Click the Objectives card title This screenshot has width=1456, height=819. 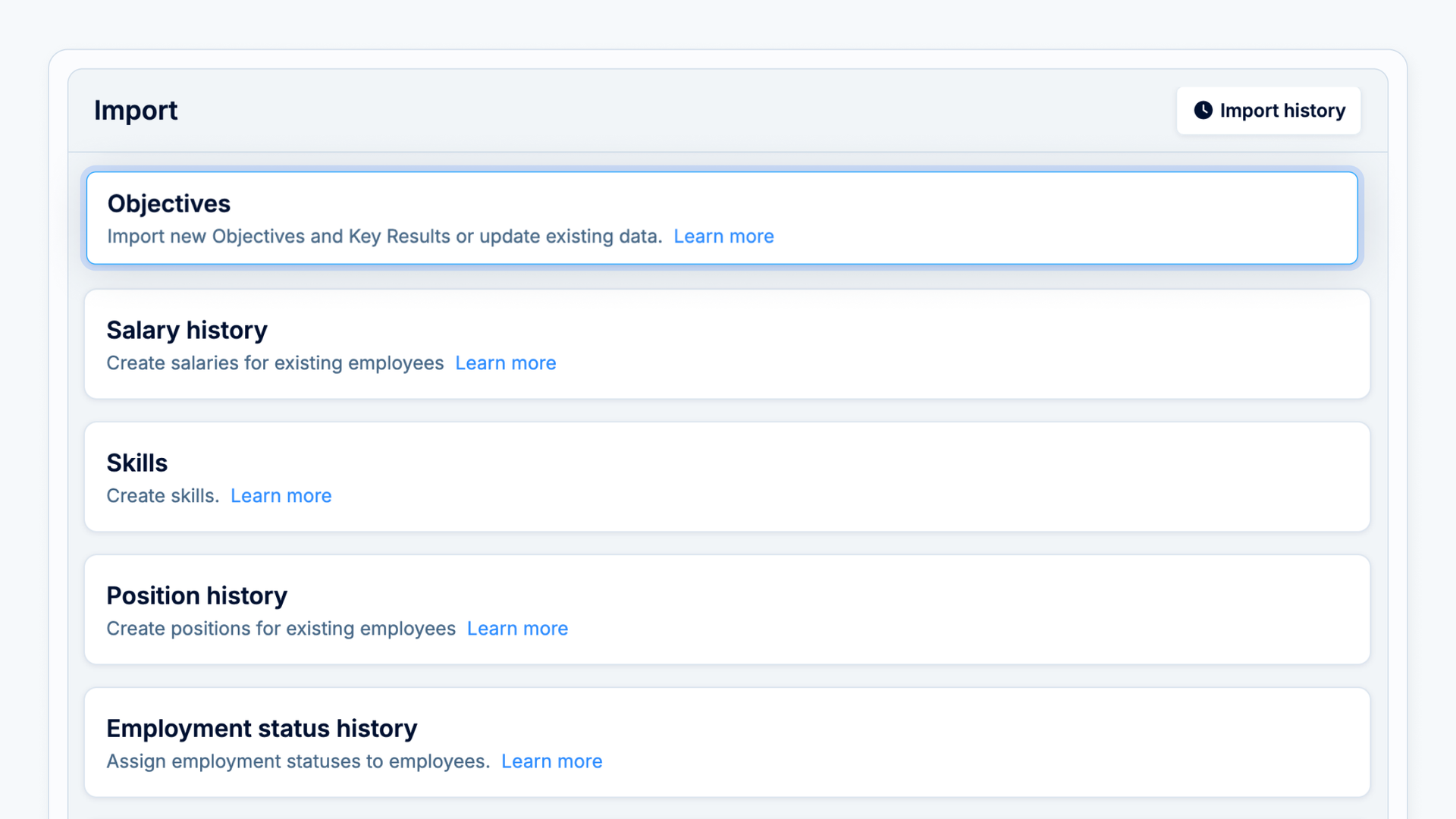[168, 204]
